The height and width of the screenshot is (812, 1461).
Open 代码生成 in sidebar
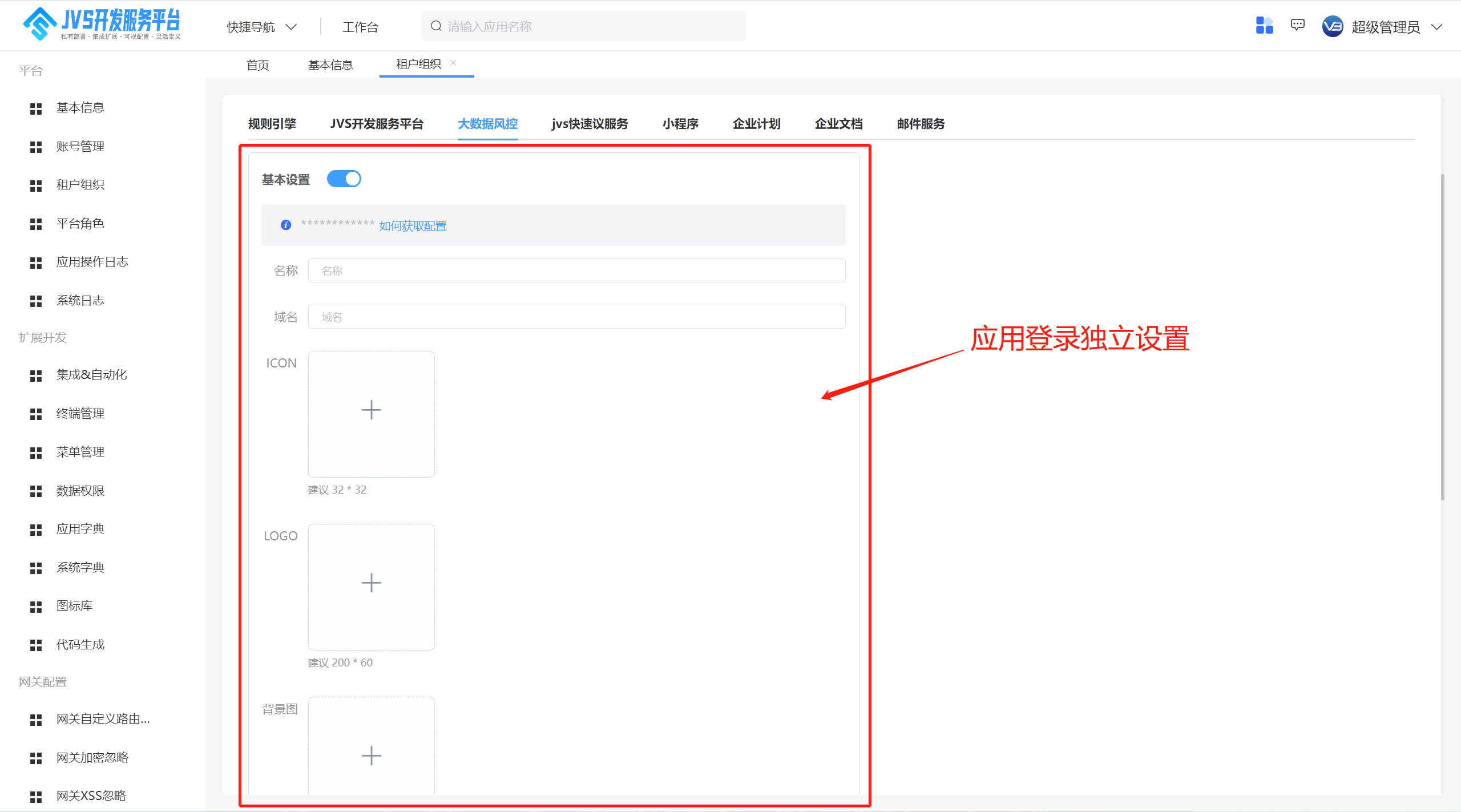[x=80, y=645]
